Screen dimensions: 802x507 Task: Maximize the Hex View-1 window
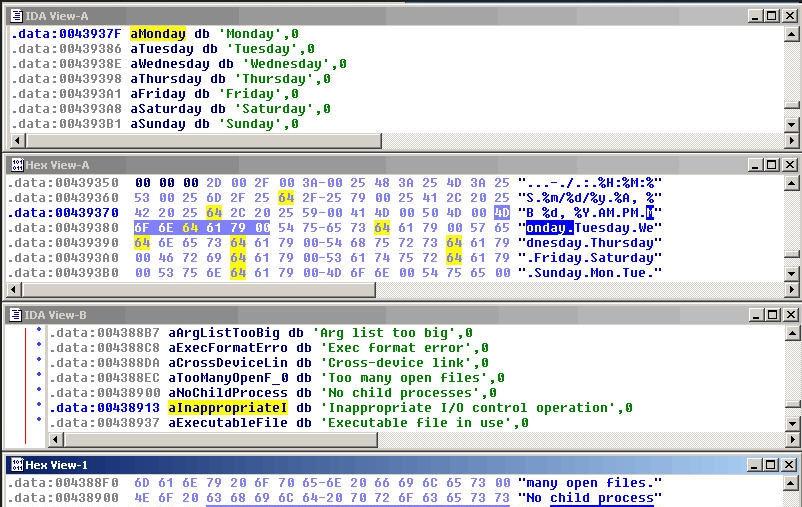click(x=772, y=465)
